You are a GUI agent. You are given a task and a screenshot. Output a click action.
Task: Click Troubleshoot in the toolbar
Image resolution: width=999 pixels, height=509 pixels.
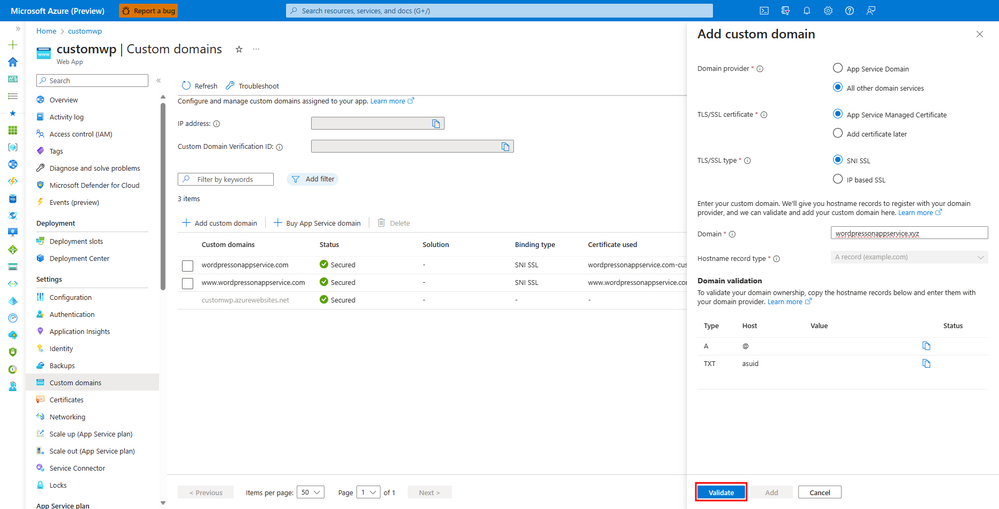coord(252,86)
